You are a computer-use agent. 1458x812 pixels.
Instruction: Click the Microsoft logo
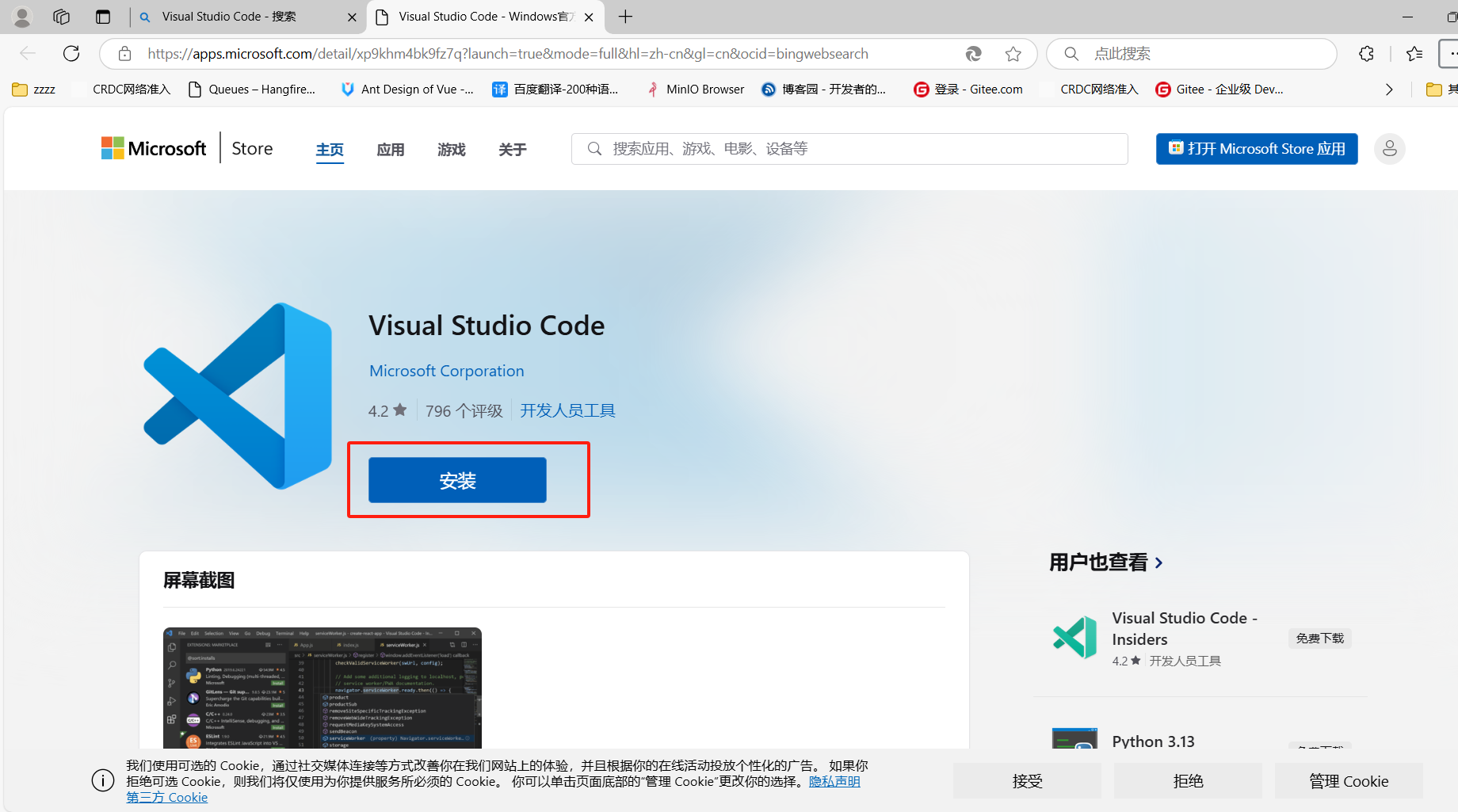[154, 148]
